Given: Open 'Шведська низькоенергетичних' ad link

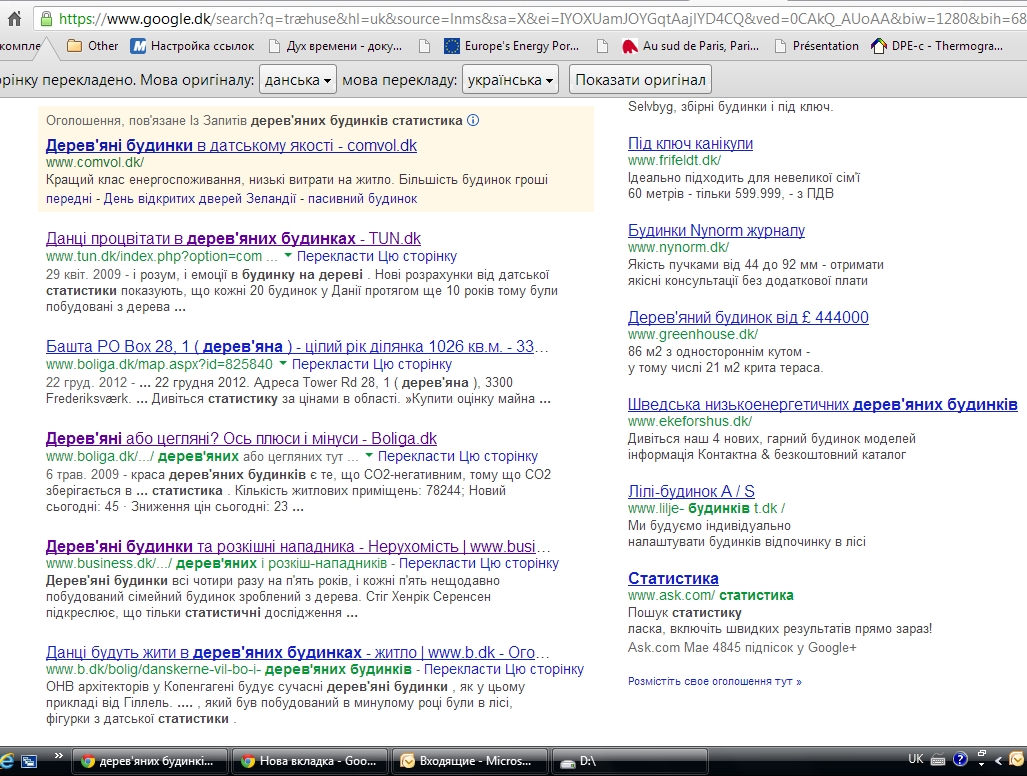Looking at the screenshot, I should click(823, 405).
